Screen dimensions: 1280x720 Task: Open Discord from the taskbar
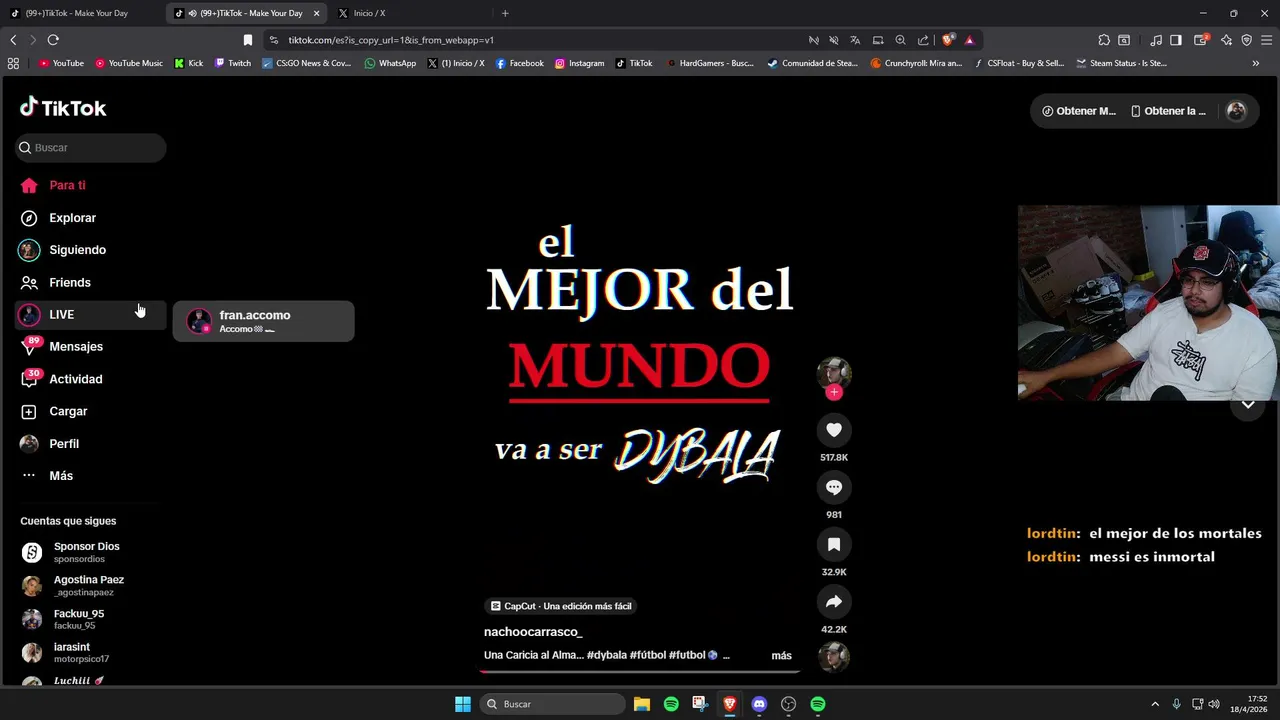[759, 704]
